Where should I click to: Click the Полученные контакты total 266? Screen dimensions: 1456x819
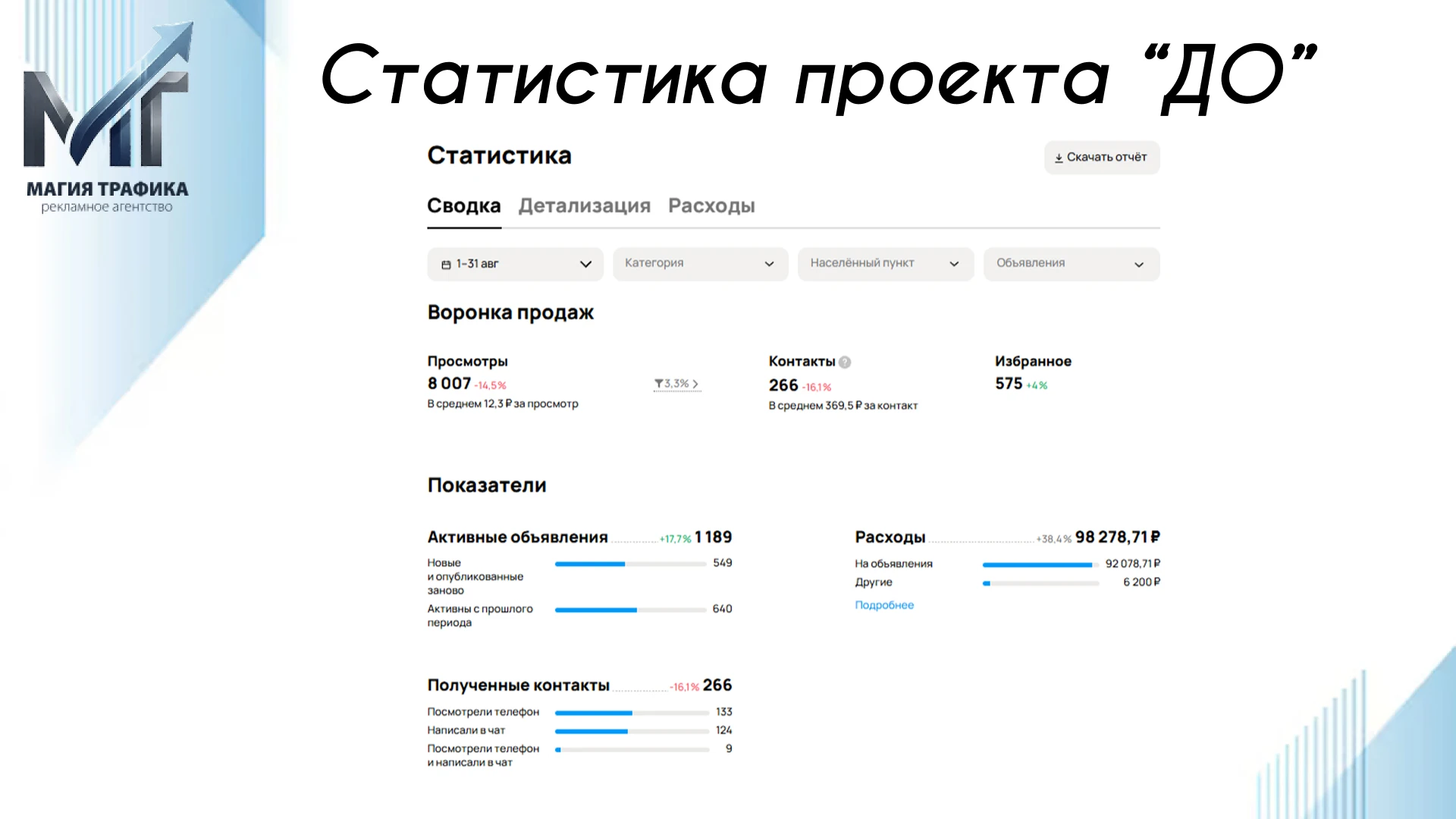click(717, 686)
